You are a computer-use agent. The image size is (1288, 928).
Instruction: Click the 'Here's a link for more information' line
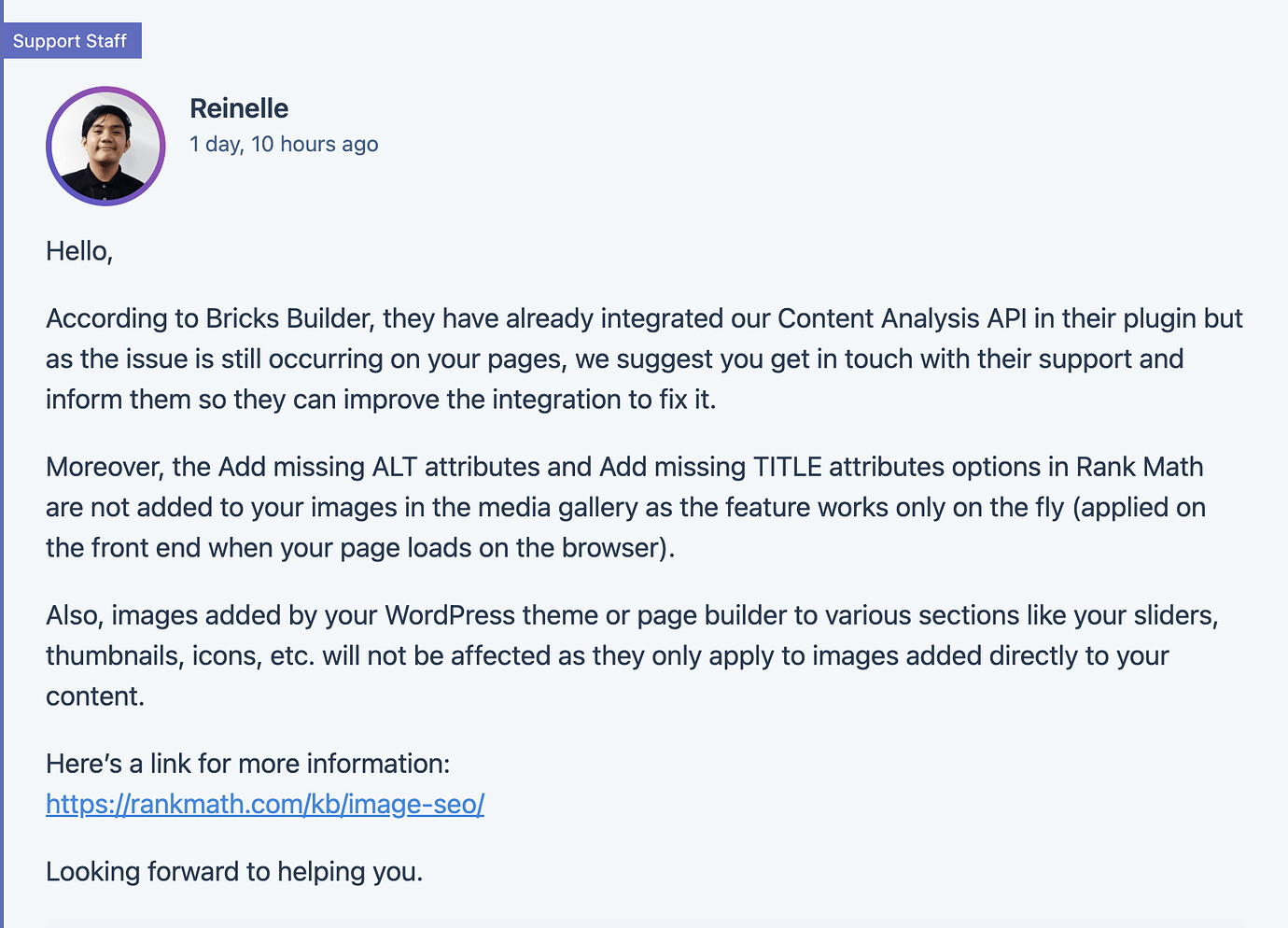click(247, 764)
